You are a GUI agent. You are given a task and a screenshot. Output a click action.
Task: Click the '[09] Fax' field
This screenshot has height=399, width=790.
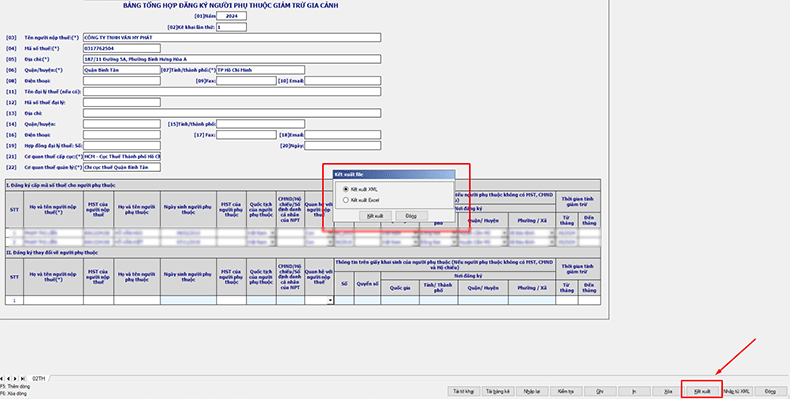(246, 81)
